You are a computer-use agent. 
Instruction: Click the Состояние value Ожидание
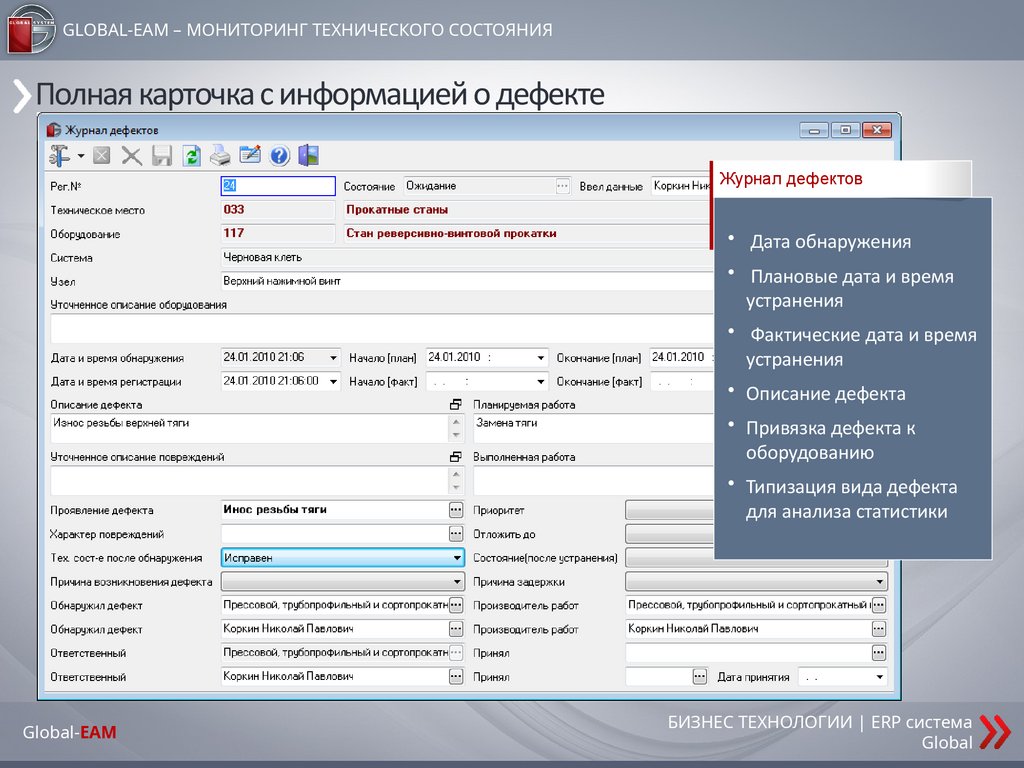click(x=479, y=186)
